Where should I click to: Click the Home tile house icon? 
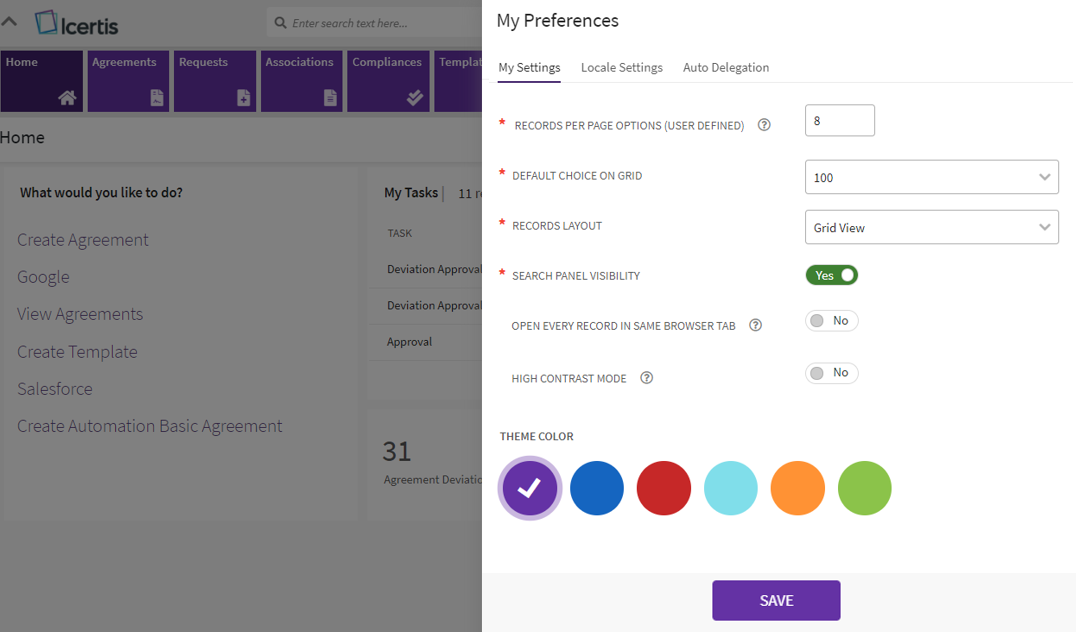pos(67,97)
